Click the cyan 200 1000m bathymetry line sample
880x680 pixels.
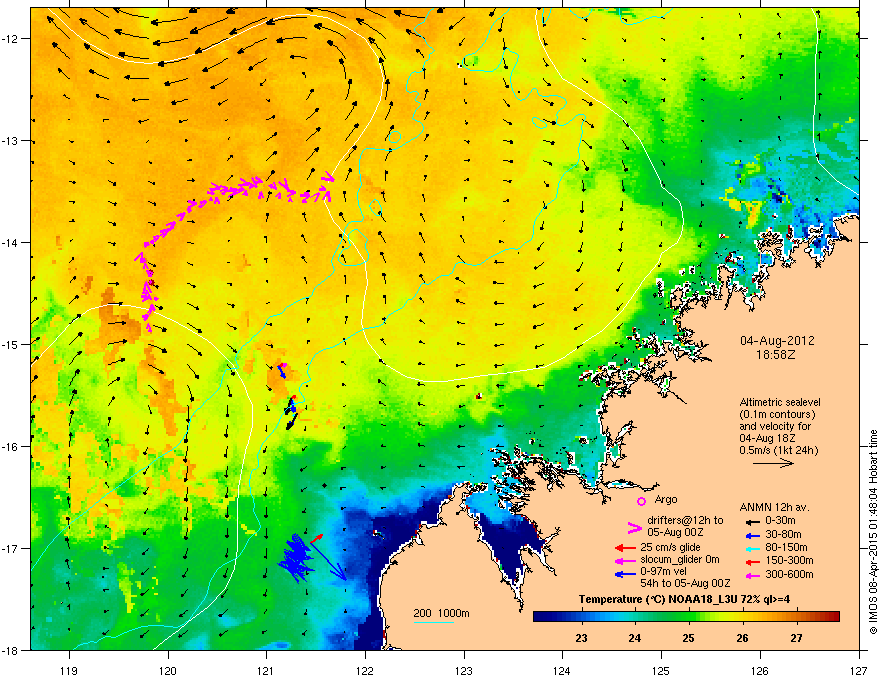(x=434, y=622)
